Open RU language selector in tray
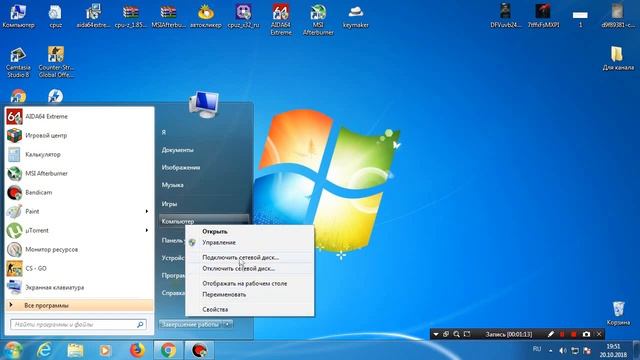Viewport: 640px width, 360px height. coord(537,349)
